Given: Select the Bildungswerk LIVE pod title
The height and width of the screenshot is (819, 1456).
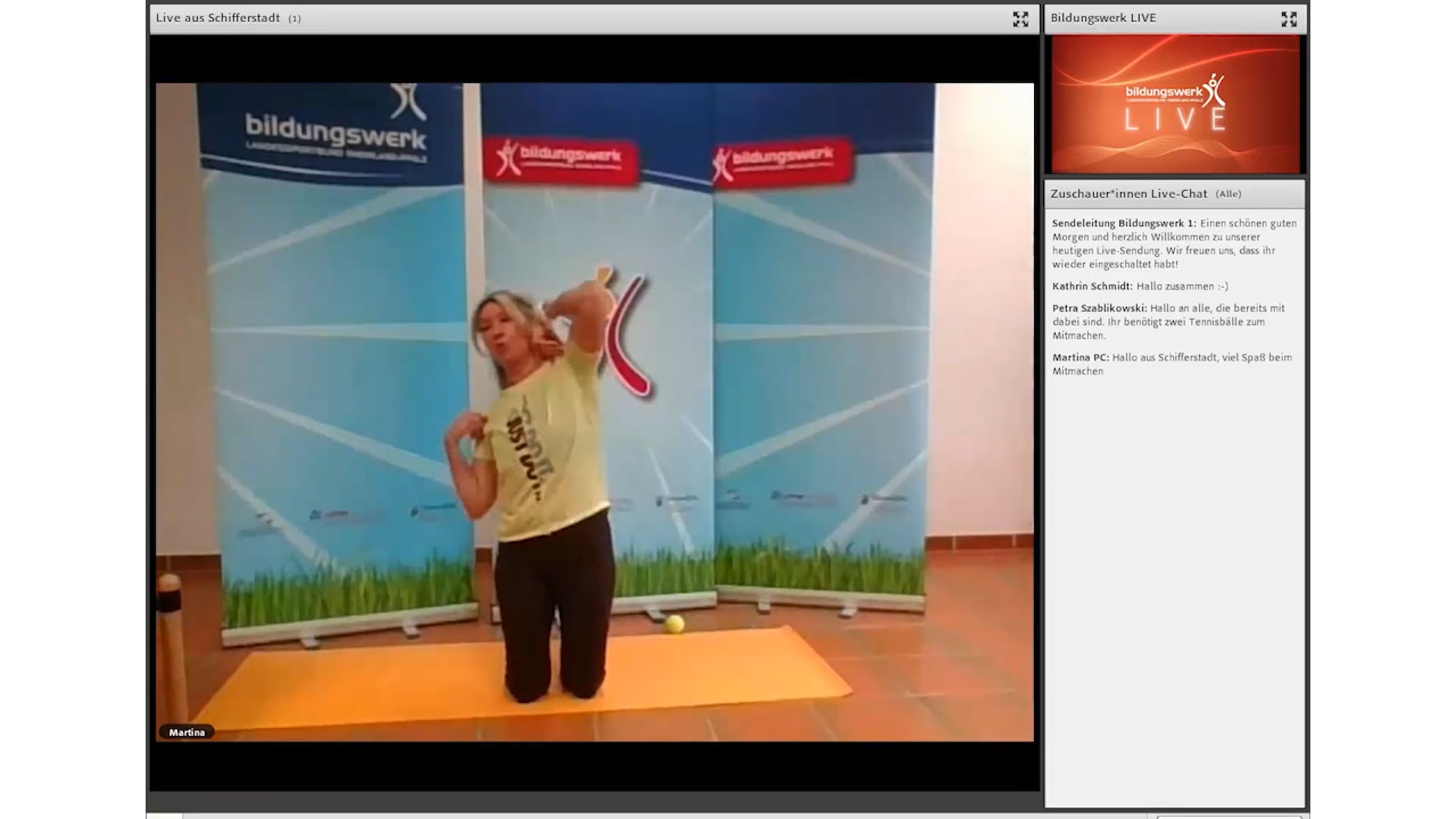Looking at the screenshot, I should [1103, 18].
